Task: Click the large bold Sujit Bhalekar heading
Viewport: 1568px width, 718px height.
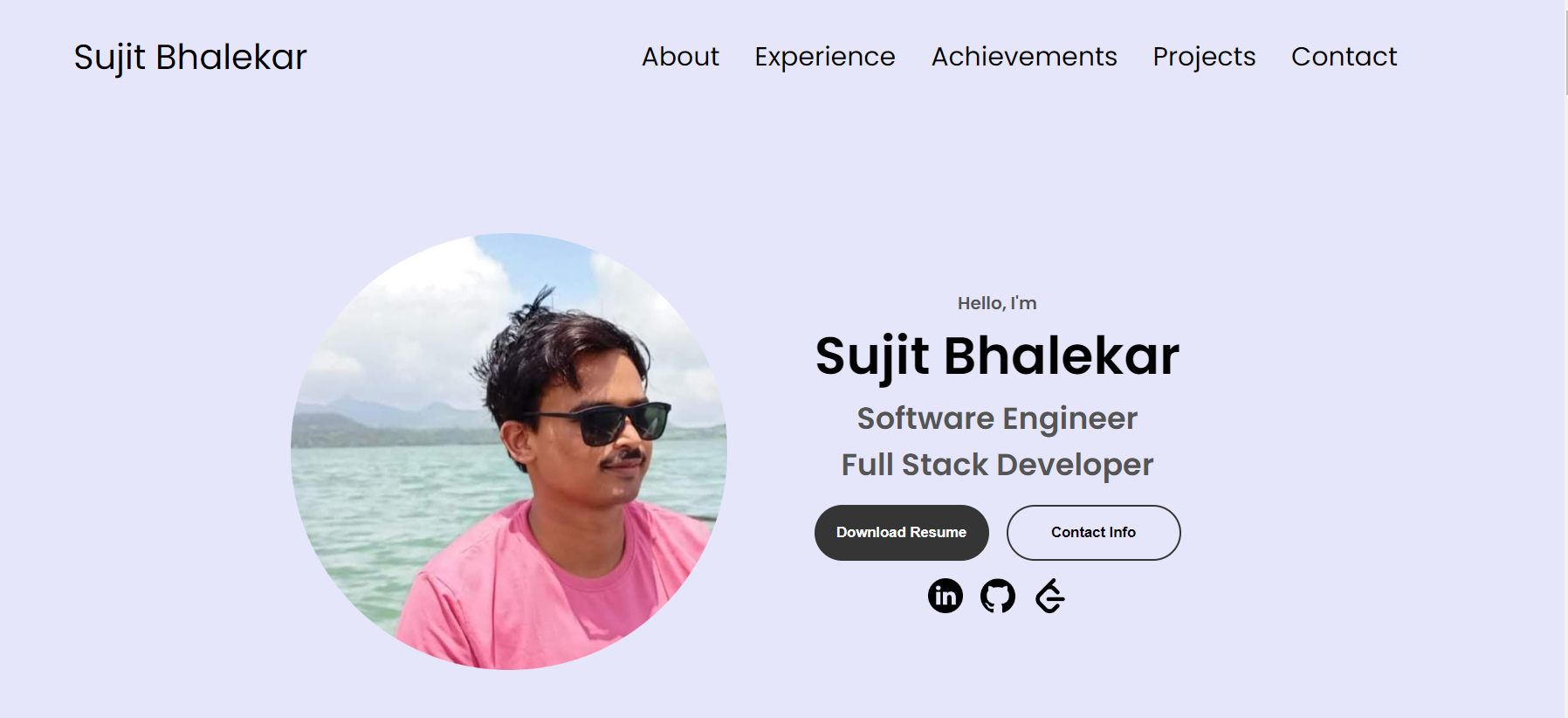Action: pyautogui.click(x=997, y=356)
